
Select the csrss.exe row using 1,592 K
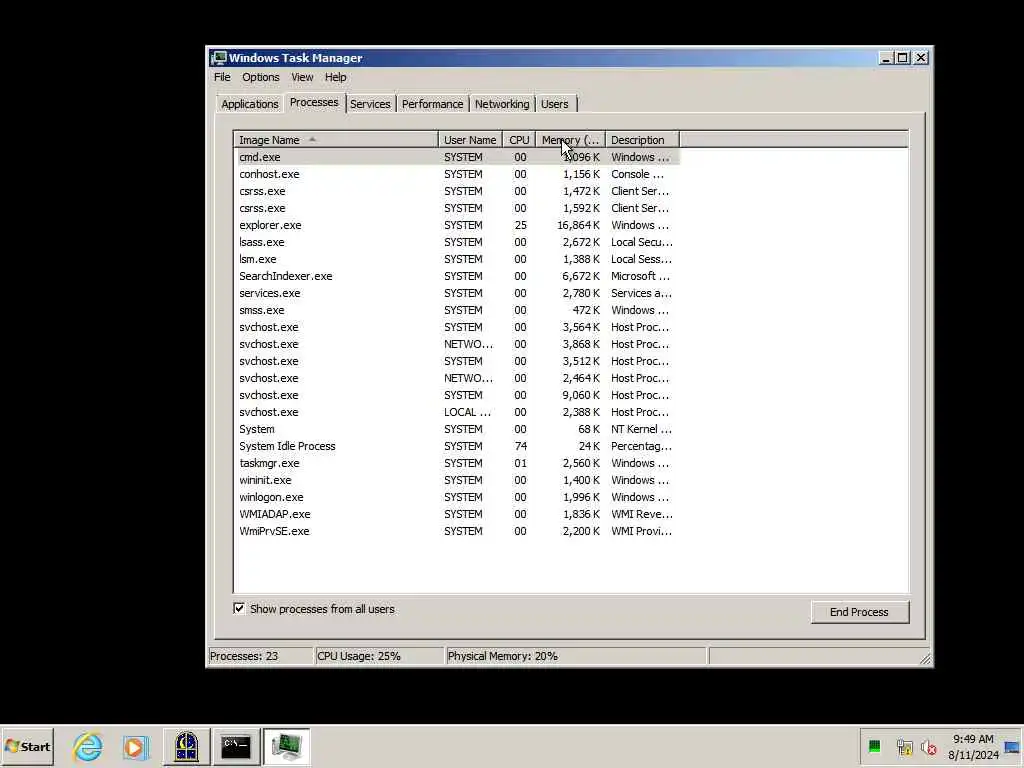(x=456, y=208)
